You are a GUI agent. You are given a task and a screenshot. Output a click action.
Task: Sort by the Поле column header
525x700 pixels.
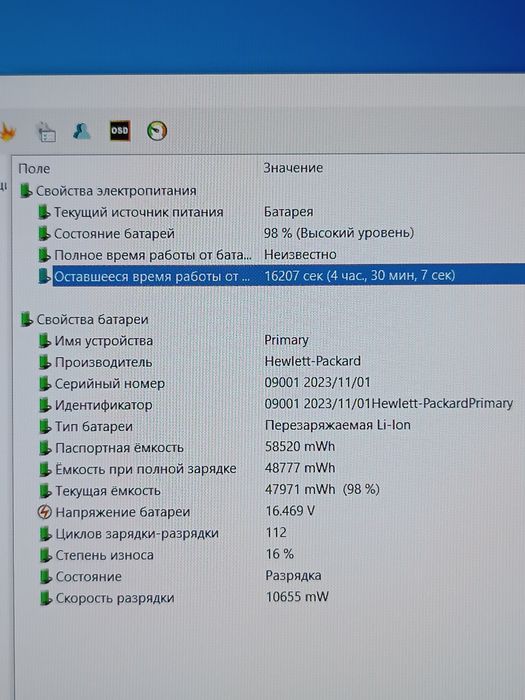(34, 169)
